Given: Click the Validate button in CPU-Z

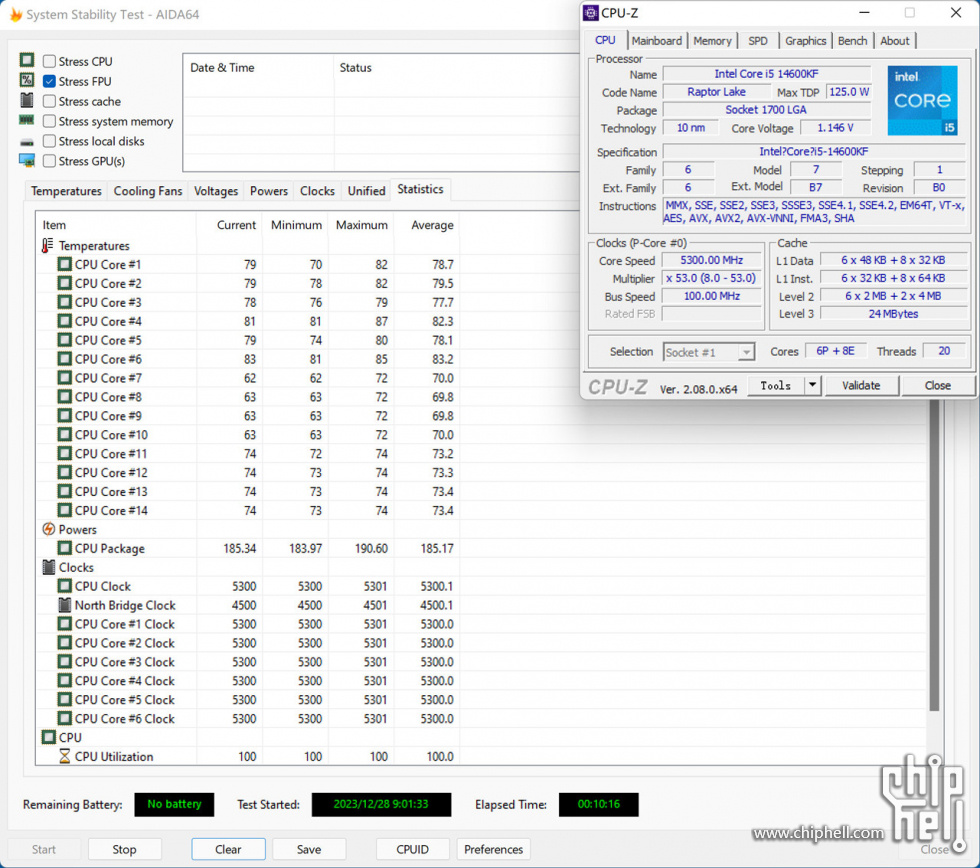Looking at the screenshot, I should 861,385.
